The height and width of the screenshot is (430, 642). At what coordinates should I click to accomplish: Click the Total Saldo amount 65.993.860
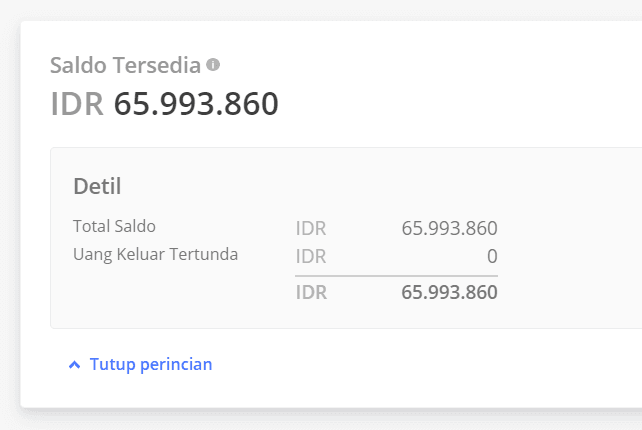pos(449,228)
